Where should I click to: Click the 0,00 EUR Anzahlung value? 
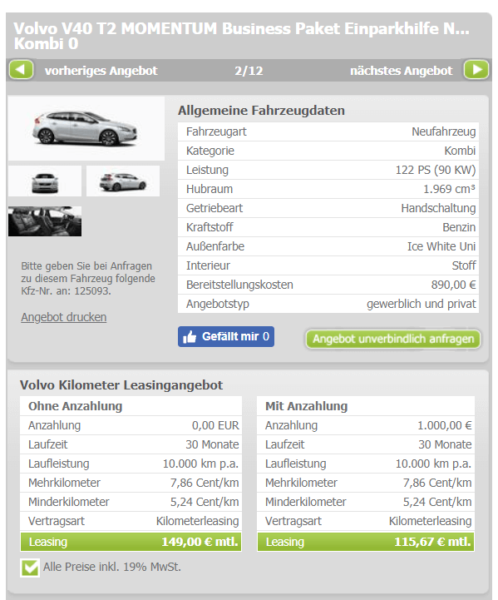[x=215, y=425]
